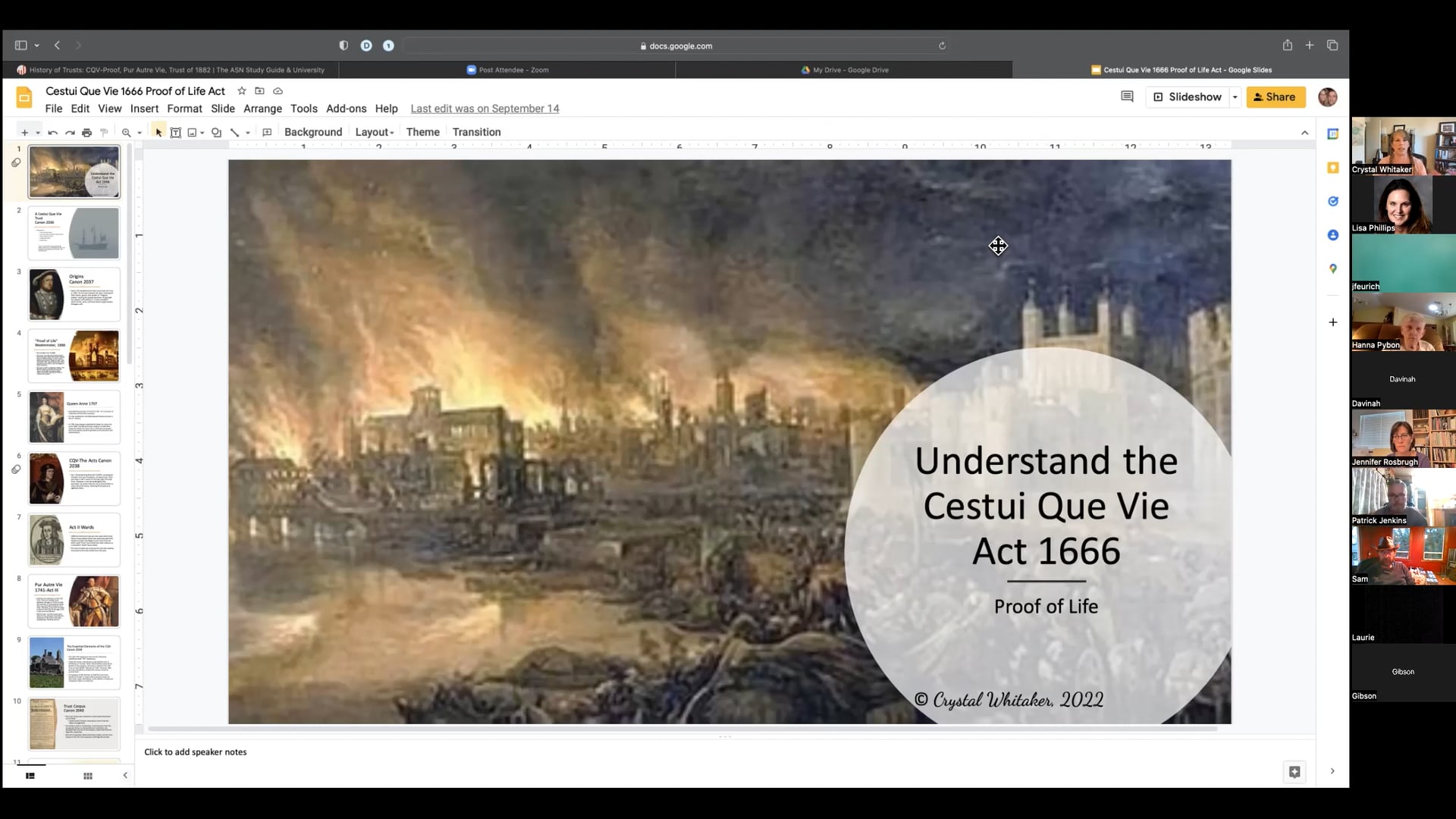Click the paint format roller icon

104,133
